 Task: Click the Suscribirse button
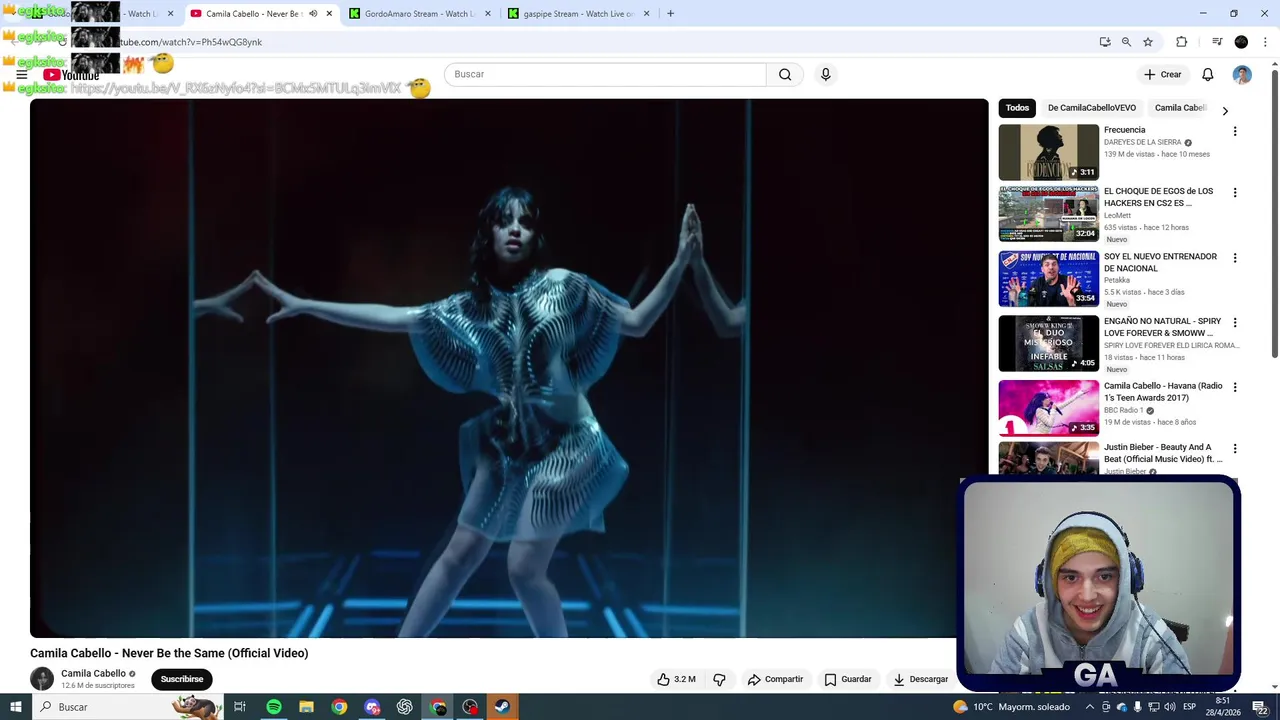(x=182, y=679)
